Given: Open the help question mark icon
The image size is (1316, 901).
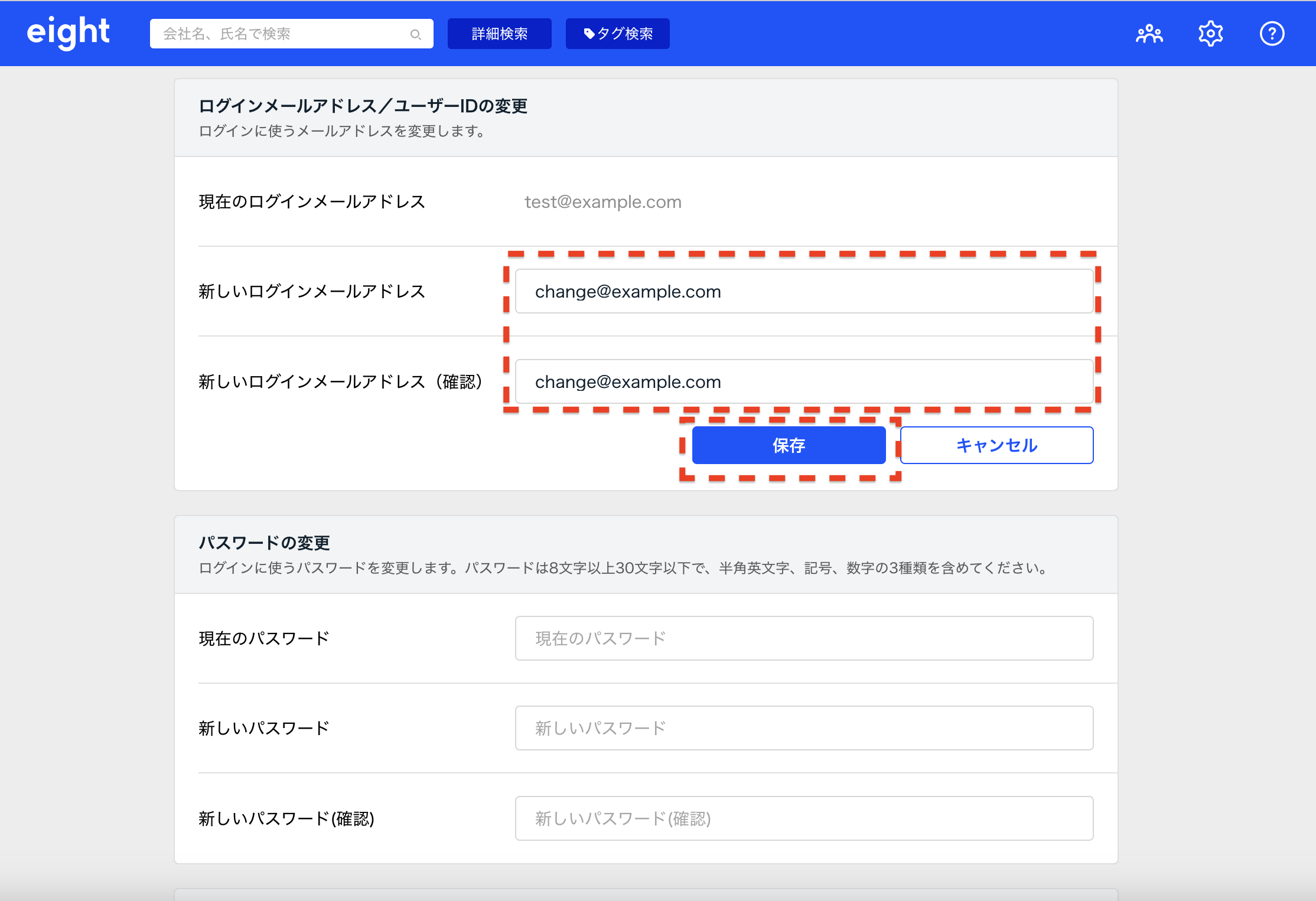Looking at the screenshot, I should (1272, 34).
